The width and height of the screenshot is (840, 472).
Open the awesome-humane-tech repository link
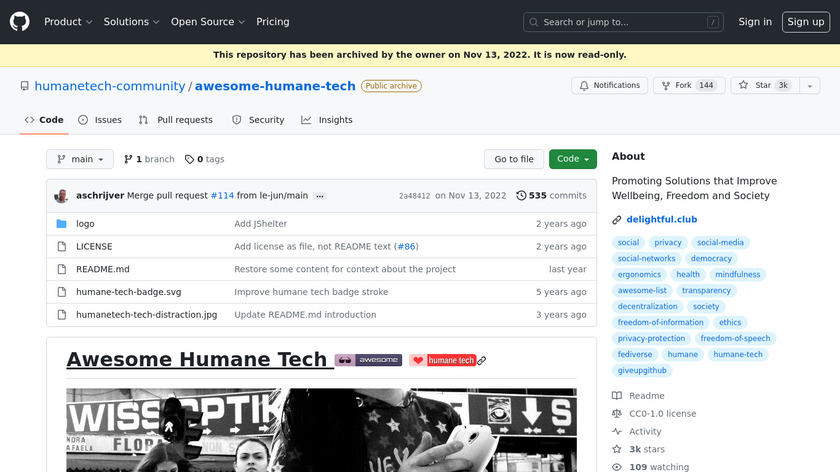click(x=275, y=86)
